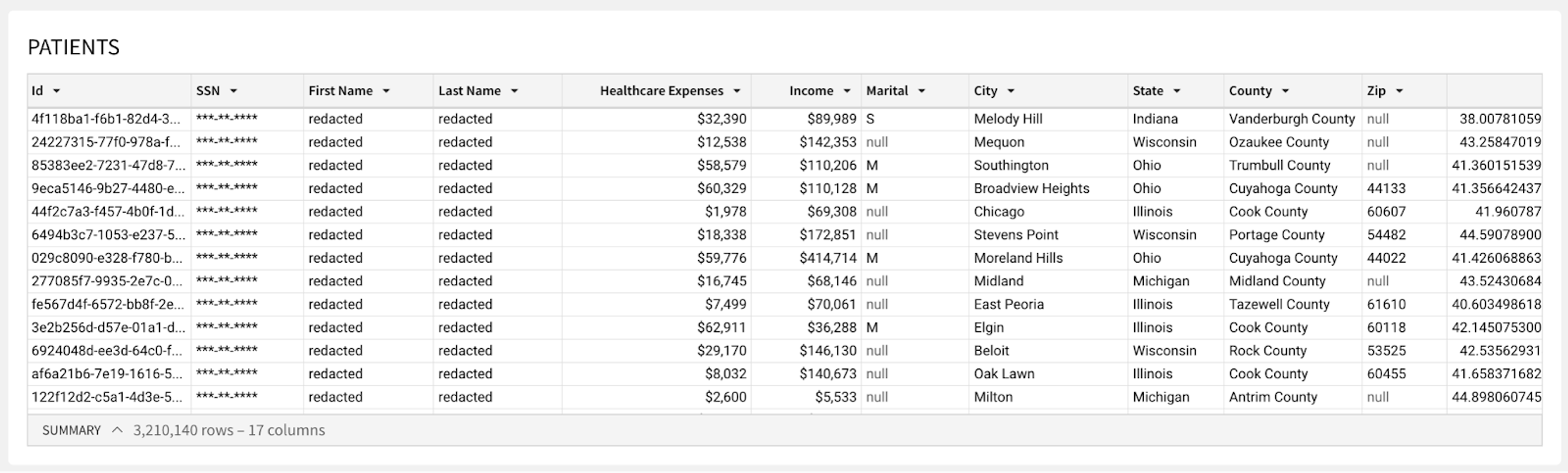
Task: Click the Southington city cell
Action: (1048, 166)
